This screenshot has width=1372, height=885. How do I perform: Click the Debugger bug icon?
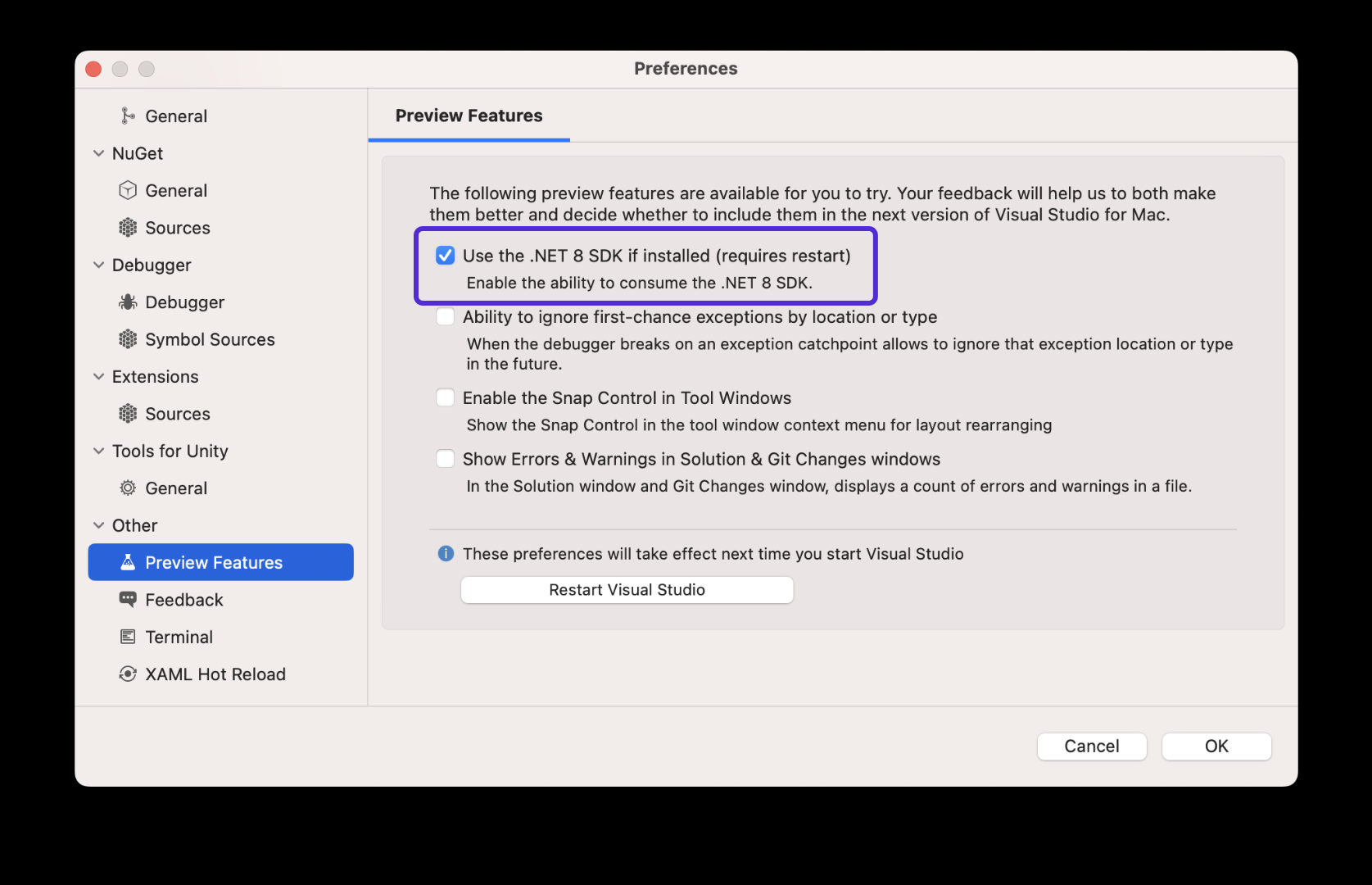click(128, 302)
